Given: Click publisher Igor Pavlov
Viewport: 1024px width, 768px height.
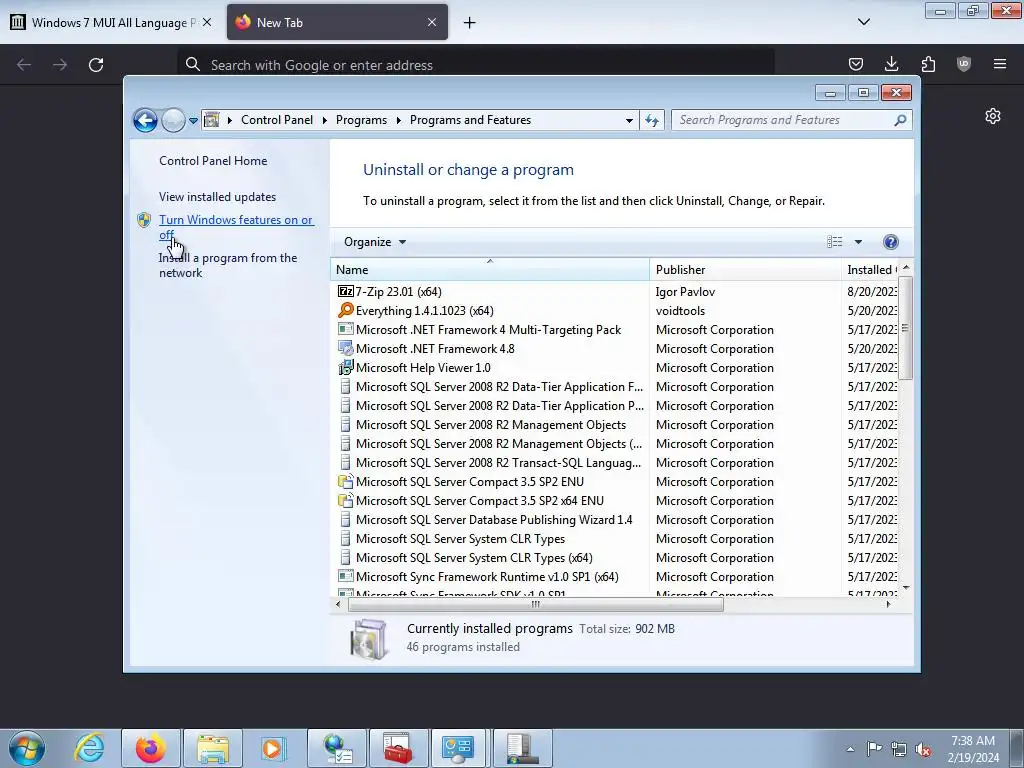Looking at the screenshot, I should [x=685, y=292].
